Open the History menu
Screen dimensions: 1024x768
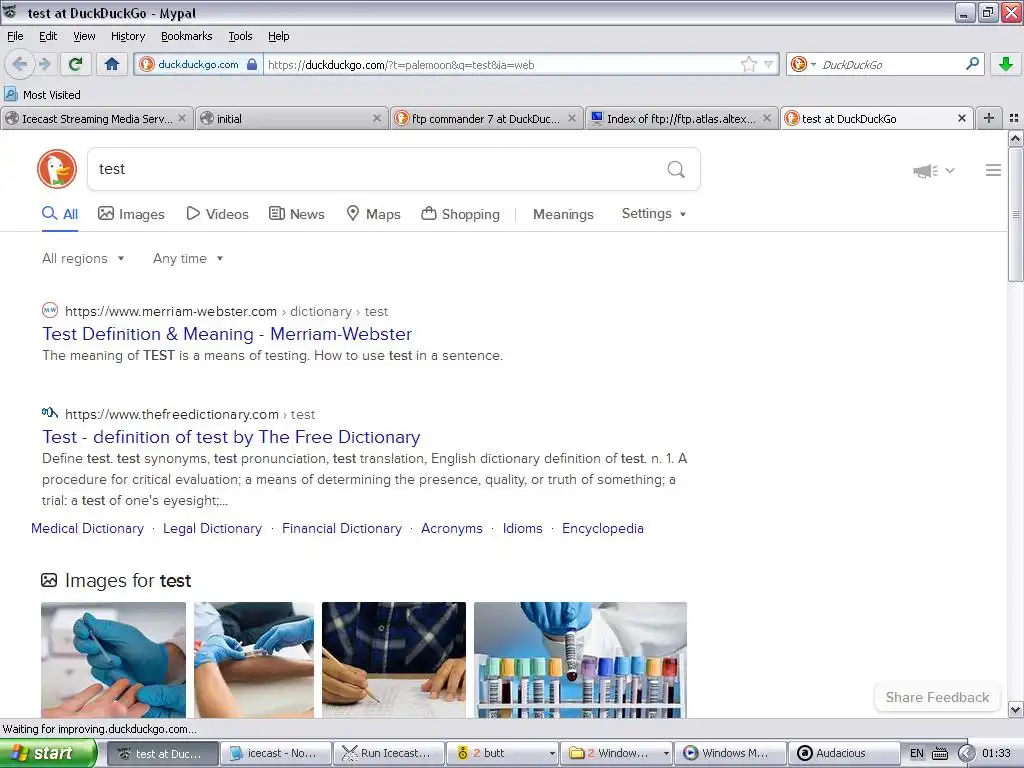(x=127, y=36)
